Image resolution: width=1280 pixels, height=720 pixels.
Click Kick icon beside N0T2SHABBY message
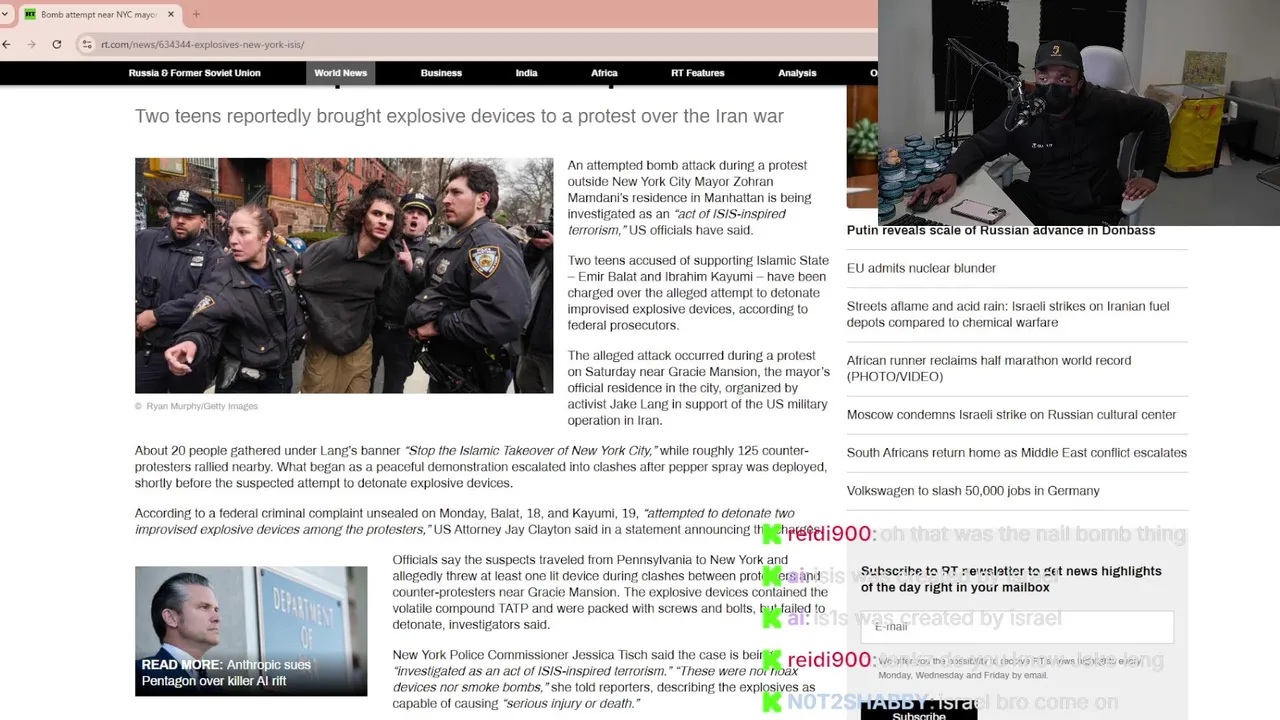(x=771, y=702)
